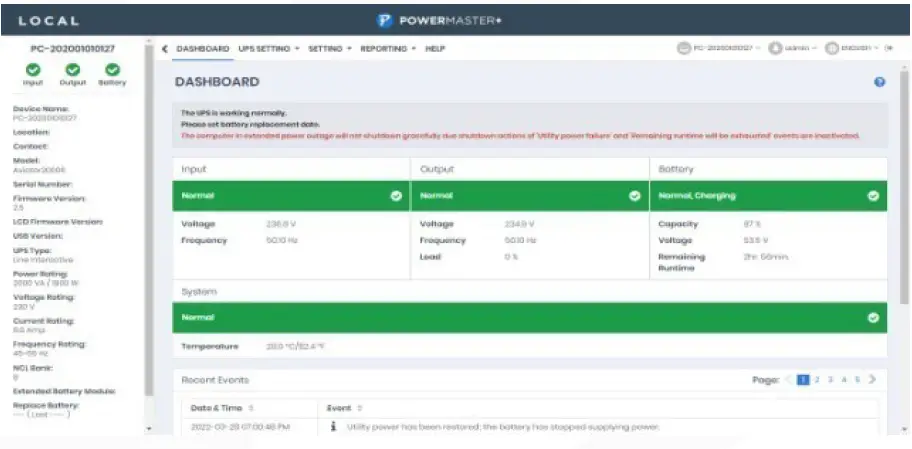Click the sidebar vertical scrollbar
Screen dimensions: 912x449
[148, 221]
